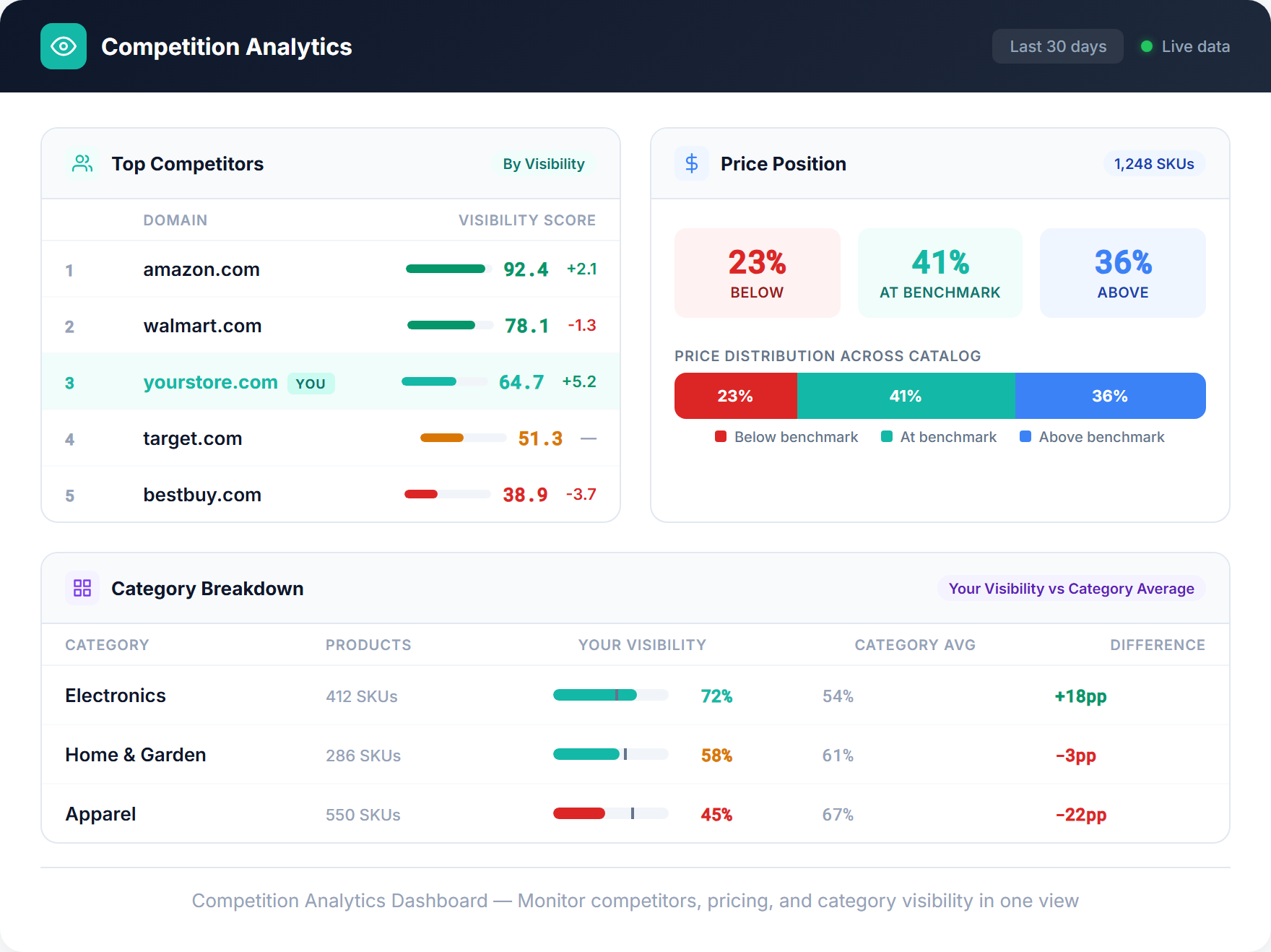1271x952 pixels.
Task: Click the Electronics visibility progress bar
Action: pos(610,696)
